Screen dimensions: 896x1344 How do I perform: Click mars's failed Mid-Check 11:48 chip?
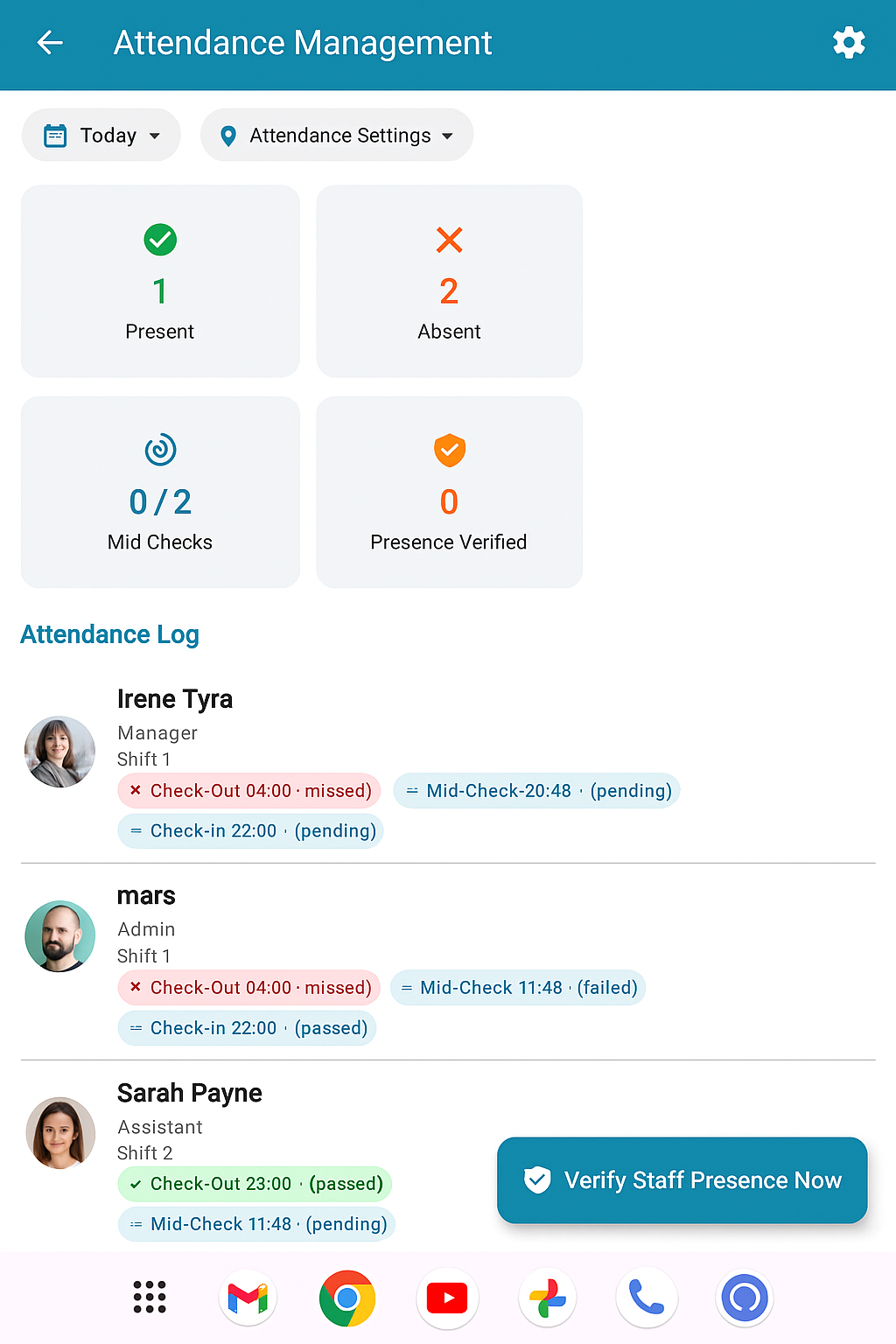click(517, 987)
